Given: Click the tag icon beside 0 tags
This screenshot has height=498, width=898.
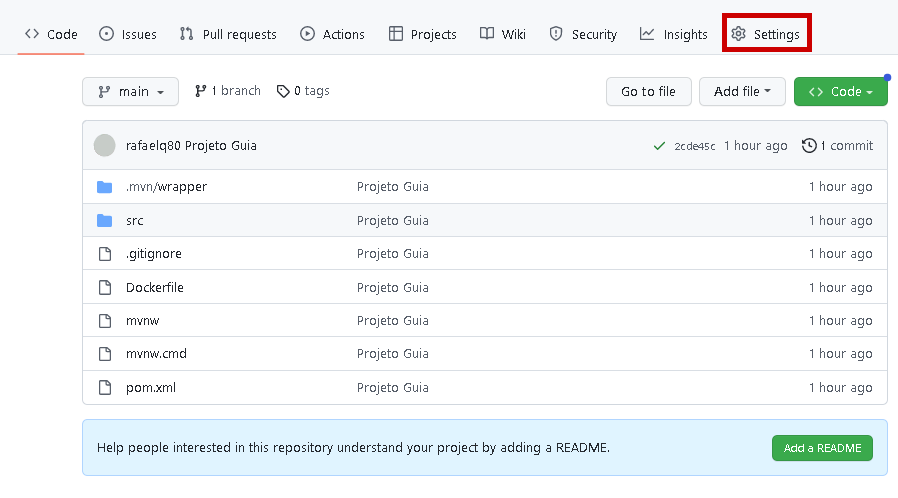Looking at the screenshot, I should point(283,91).
